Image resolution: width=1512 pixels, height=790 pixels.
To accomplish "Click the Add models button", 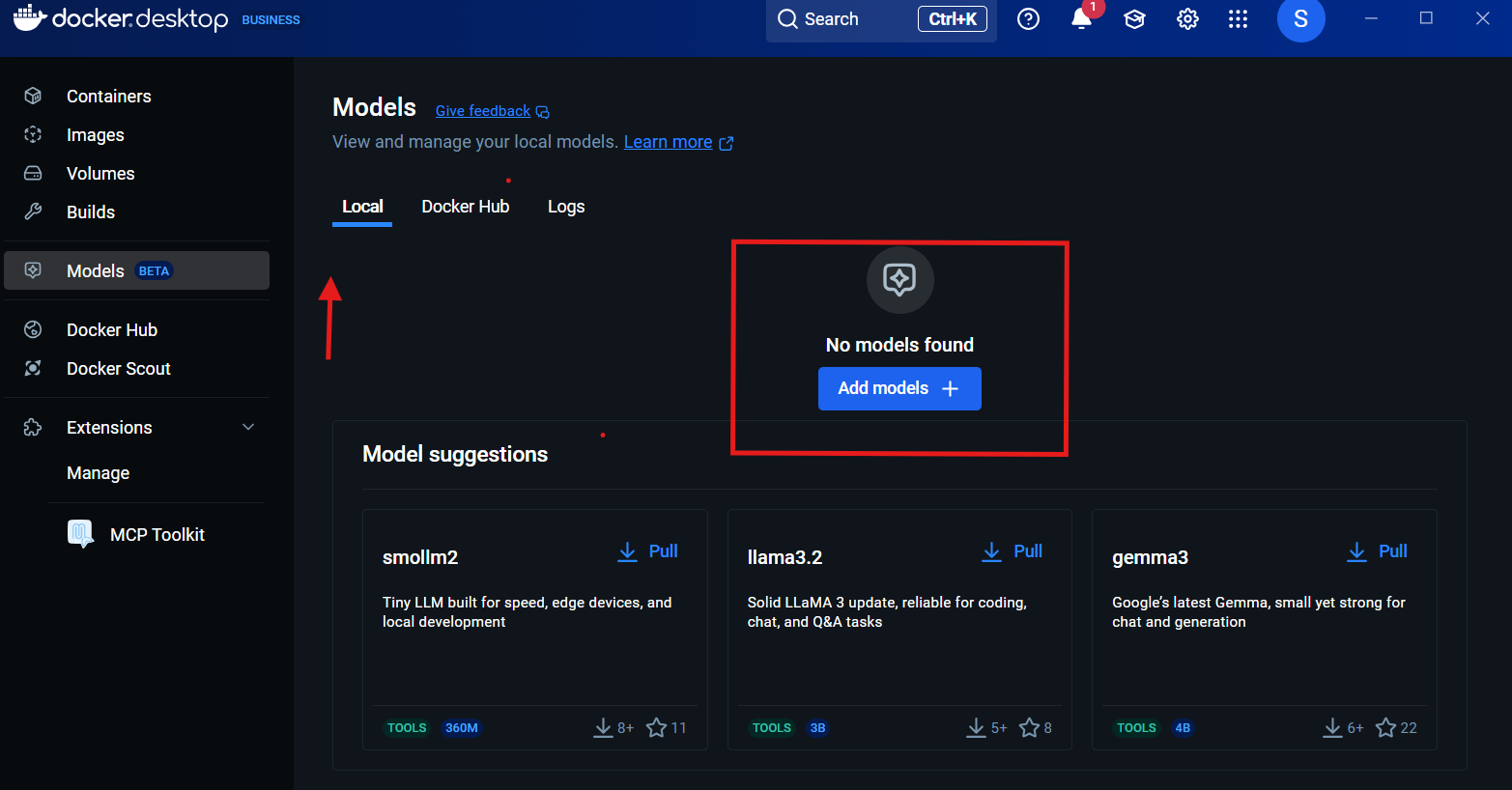I will 899,388.
